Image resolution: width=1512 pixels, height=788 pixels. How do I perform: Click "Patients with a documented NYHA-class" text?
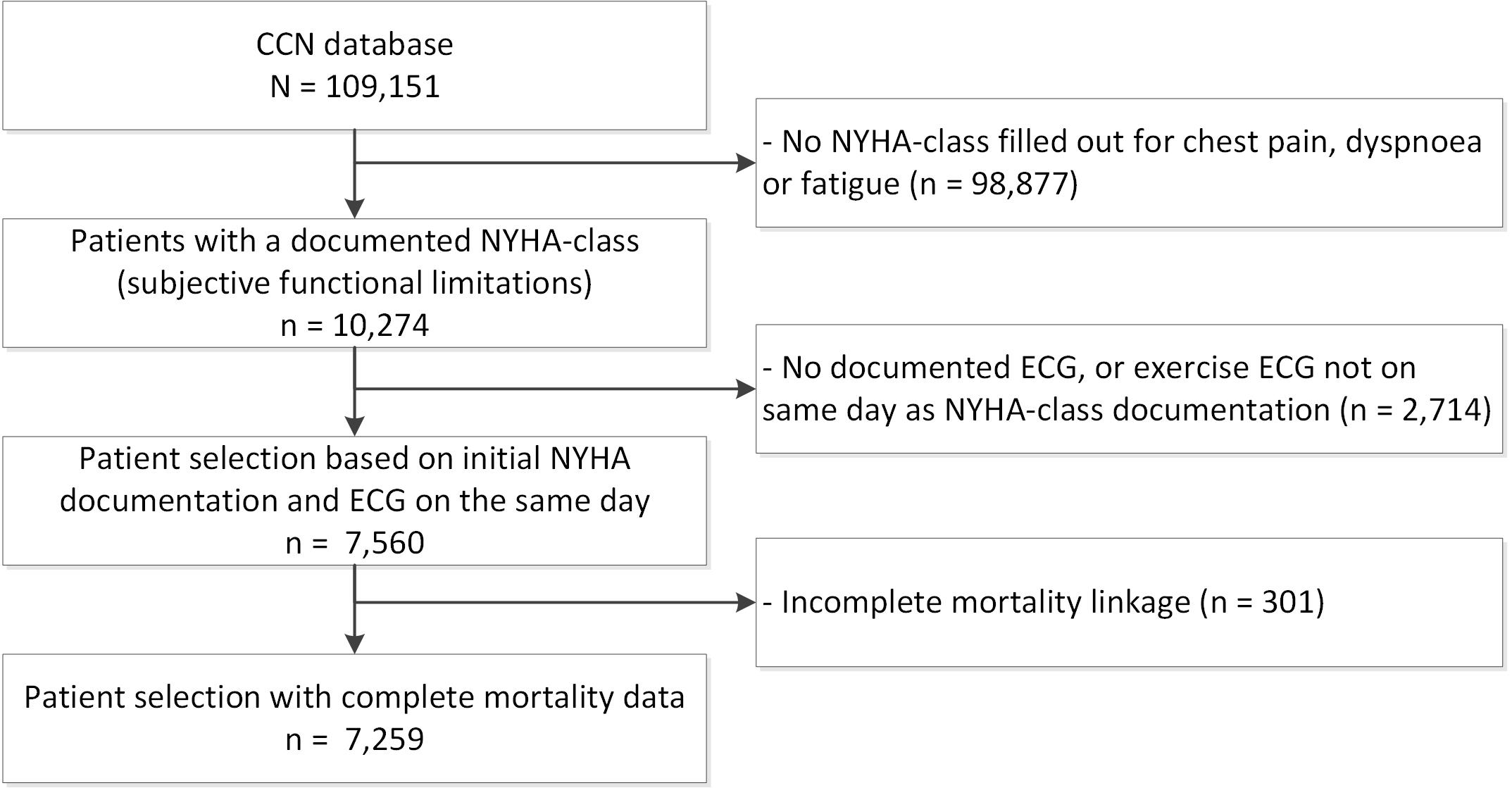(354, 241)
